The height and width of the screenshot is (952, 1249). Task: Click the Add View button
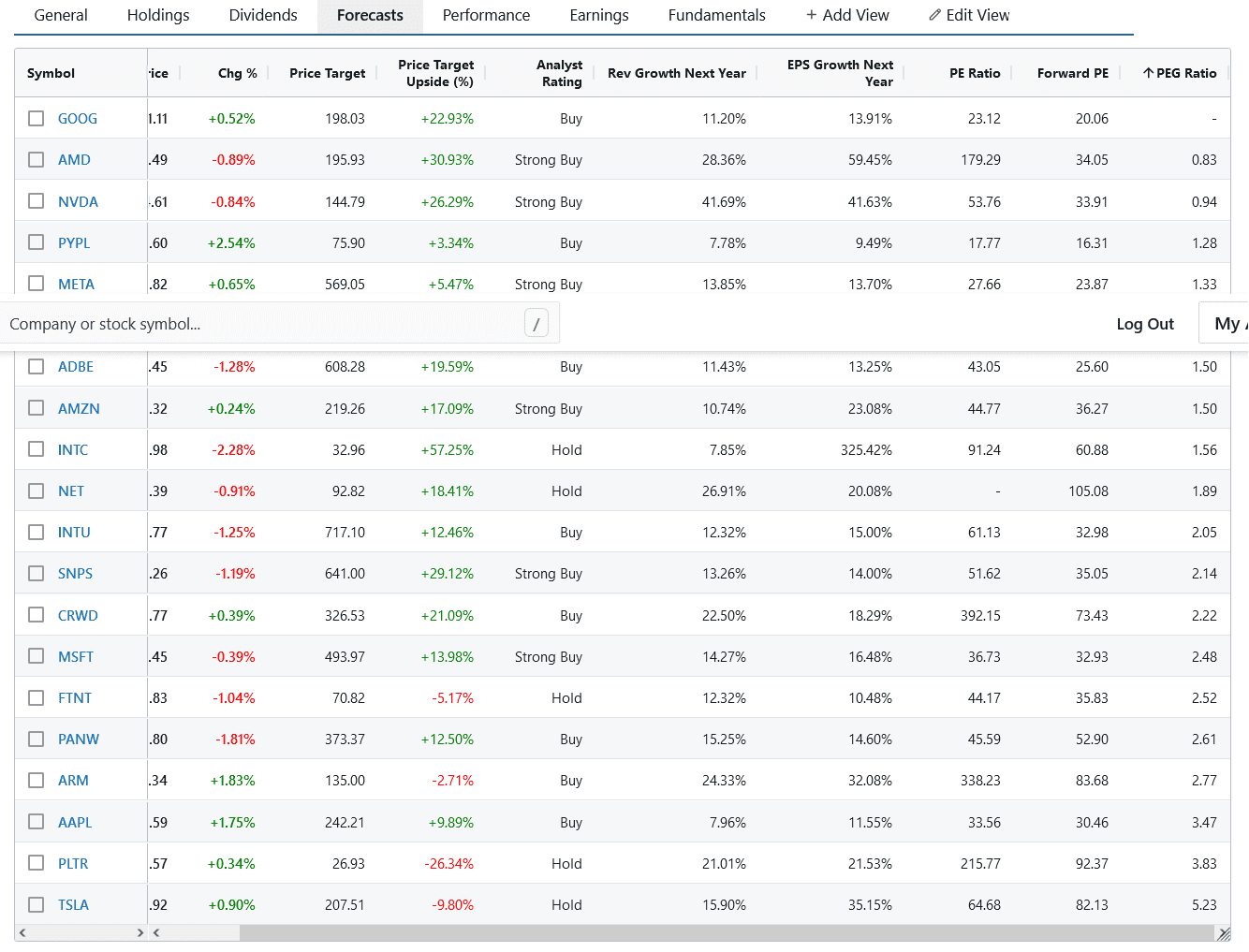[x=847, y=16]
